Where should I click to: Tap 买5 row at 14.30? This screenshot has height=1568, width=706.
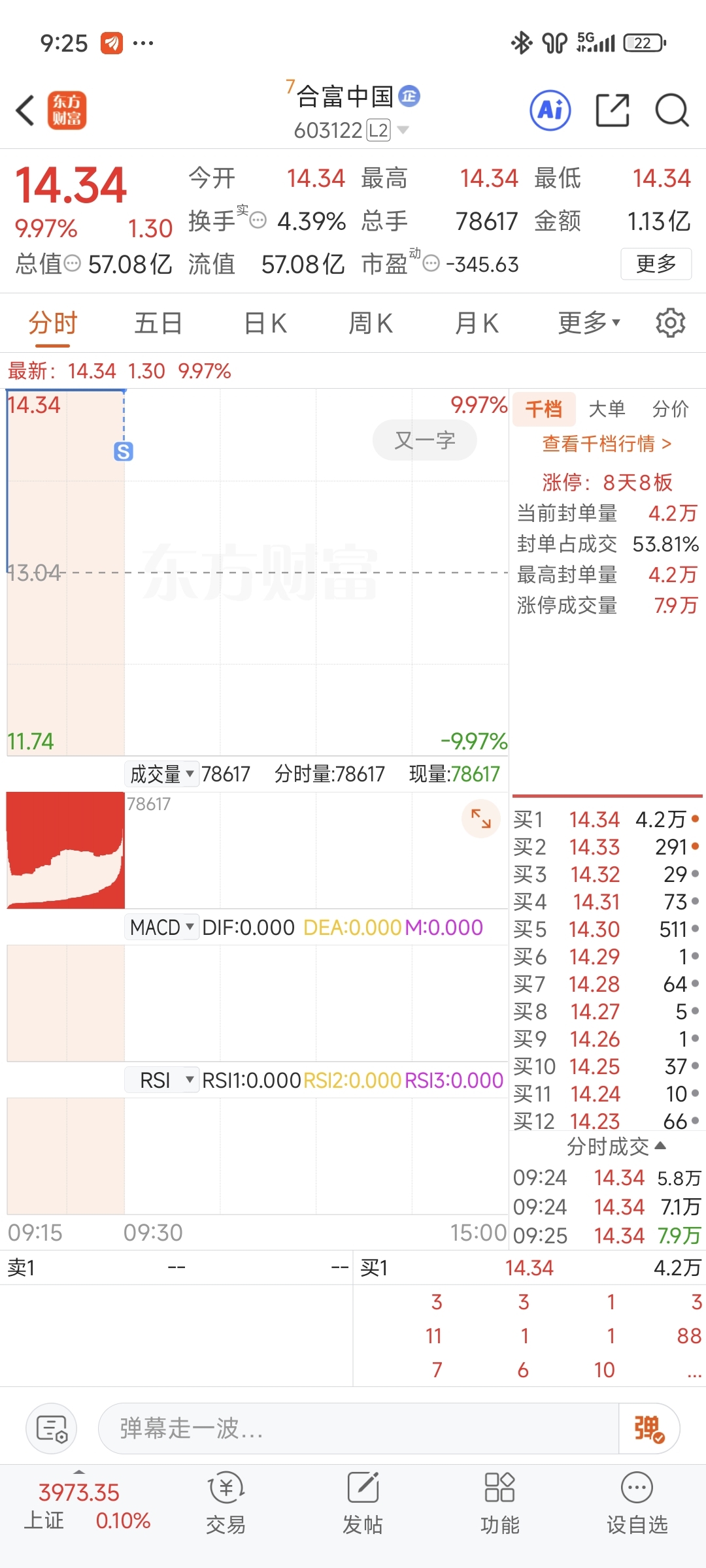click(x=607, y=929)
